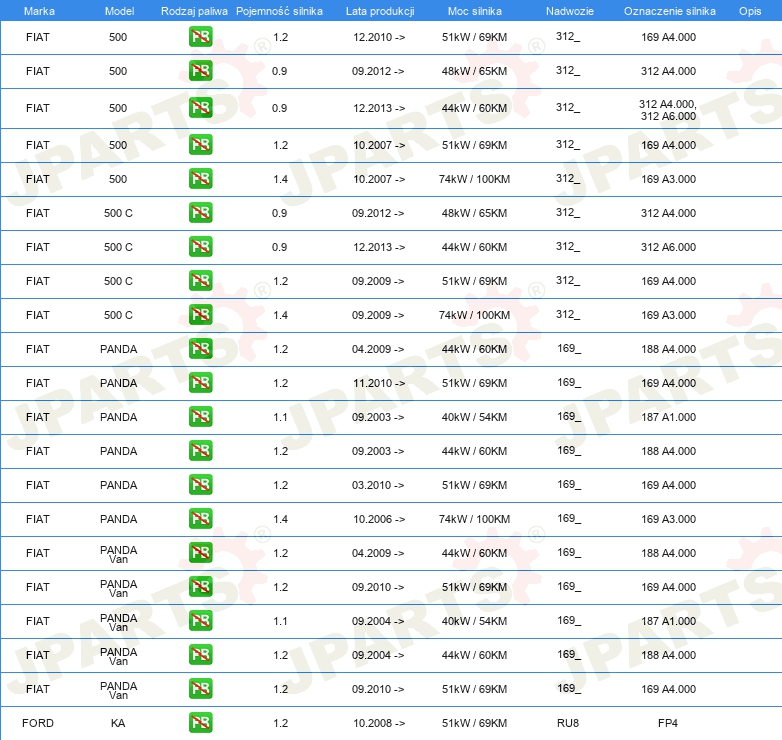Image resolution: width=782 pixels, height=740 pixels.
Task: Select the KA model cell
Action: (x=118, y=723)
